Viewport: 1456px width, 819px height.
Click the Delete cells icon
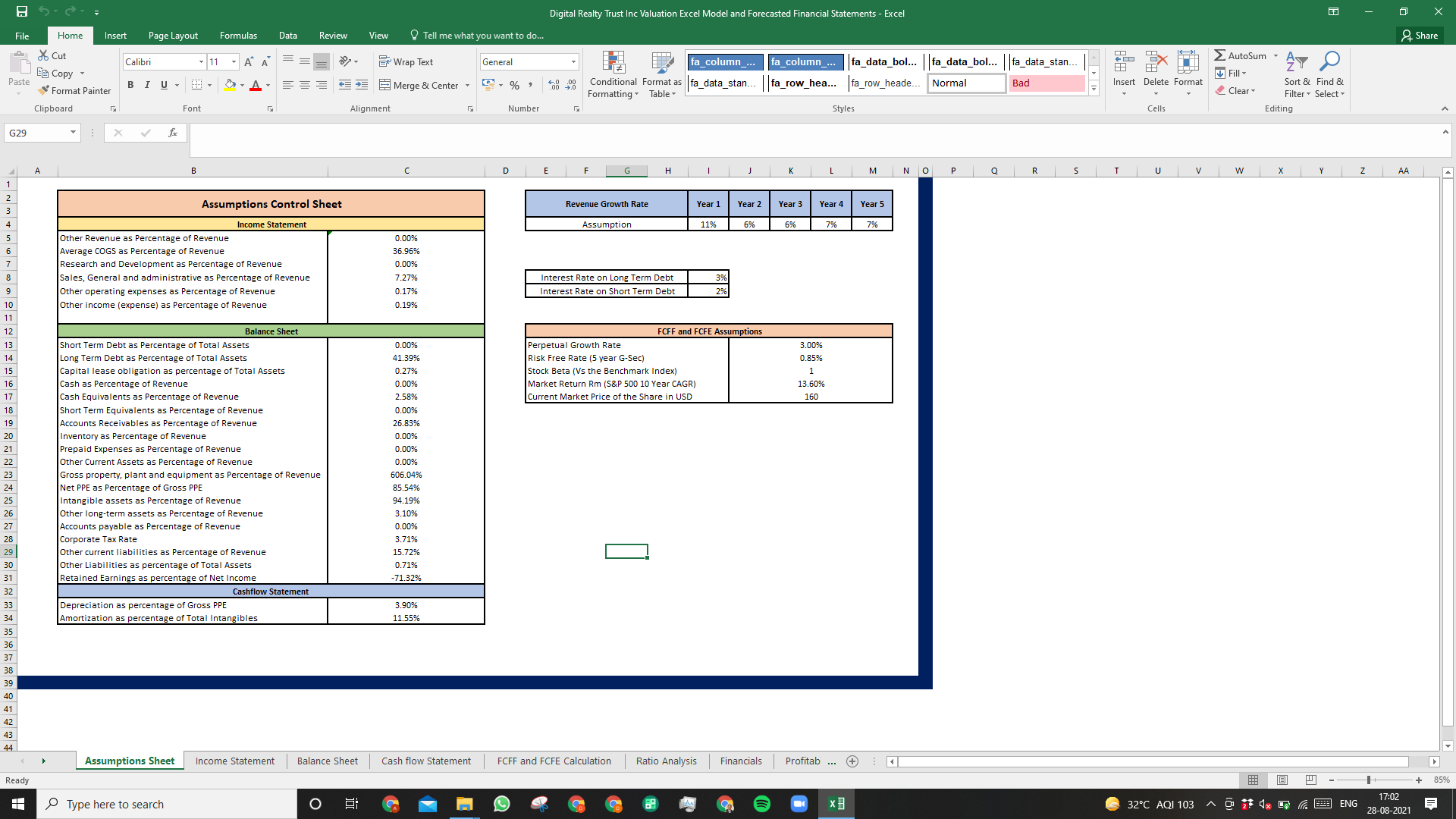1156,62
